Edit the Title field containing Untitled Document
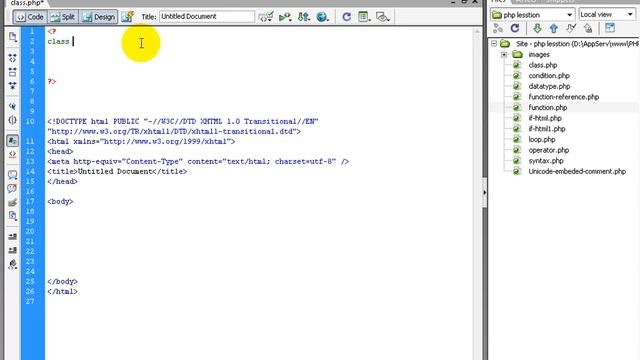Viewport: 640px width, 360px height. 207,17
